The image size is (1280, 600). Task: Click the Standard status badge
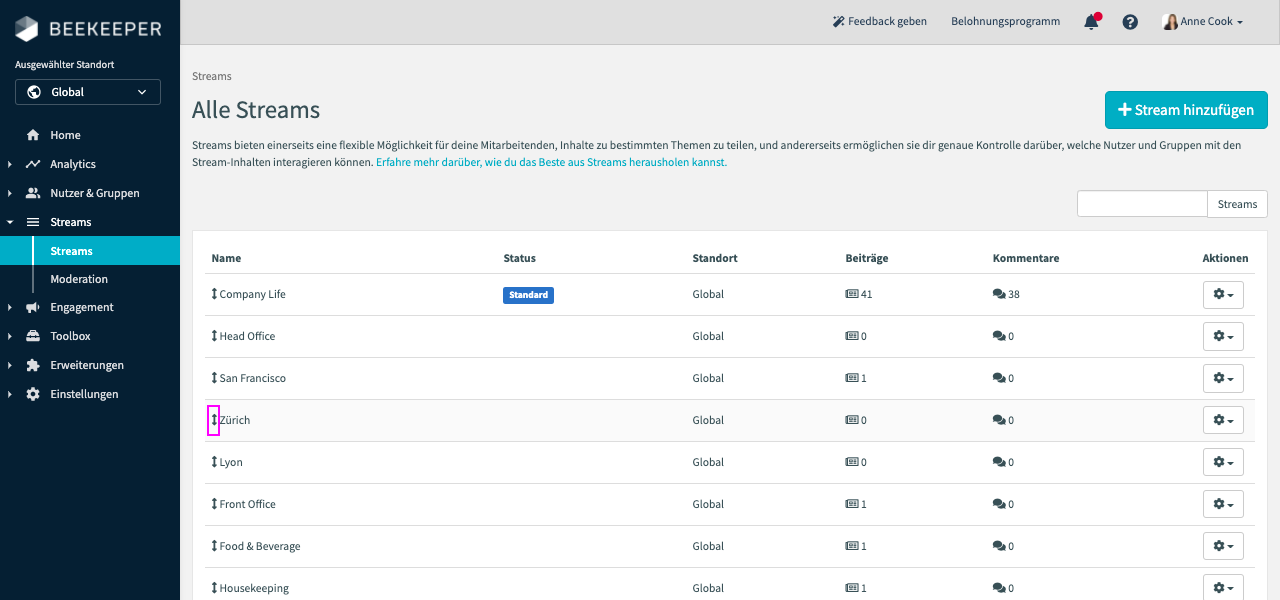click(528, 295)
